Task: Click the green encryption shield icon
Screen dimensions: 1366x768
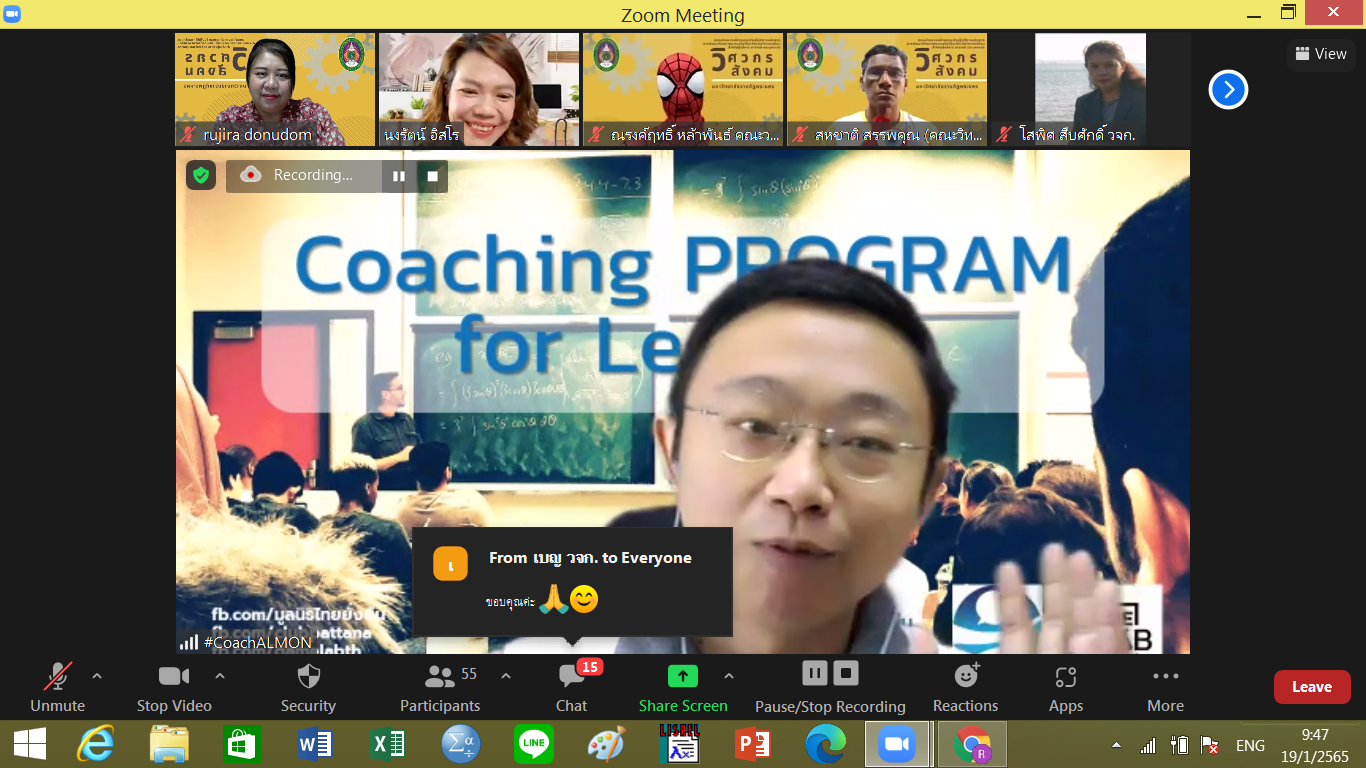Action: tap(201, 175)
